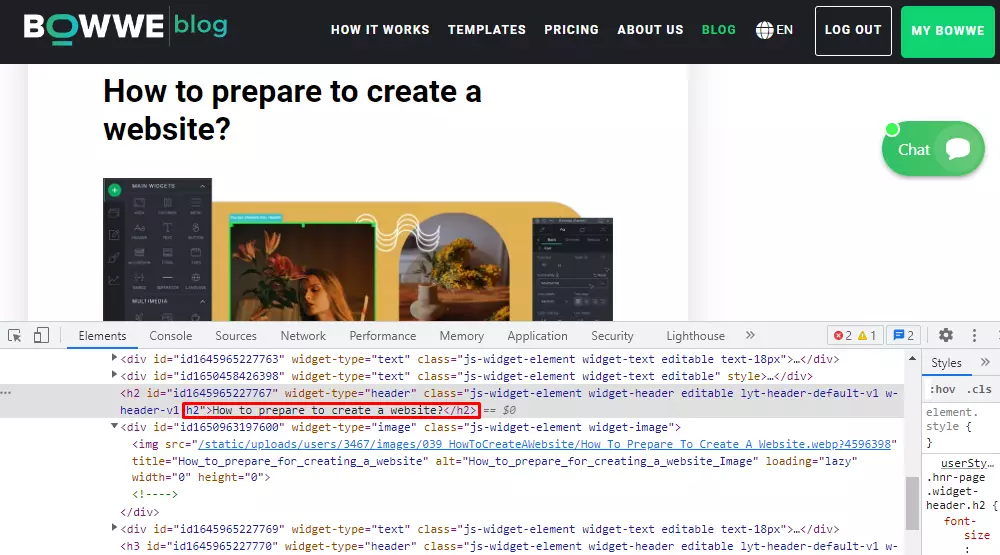1000x555 pixels.
Task: Click the red errors count badge
Action: pyautogui.click(x=842, y=336)
